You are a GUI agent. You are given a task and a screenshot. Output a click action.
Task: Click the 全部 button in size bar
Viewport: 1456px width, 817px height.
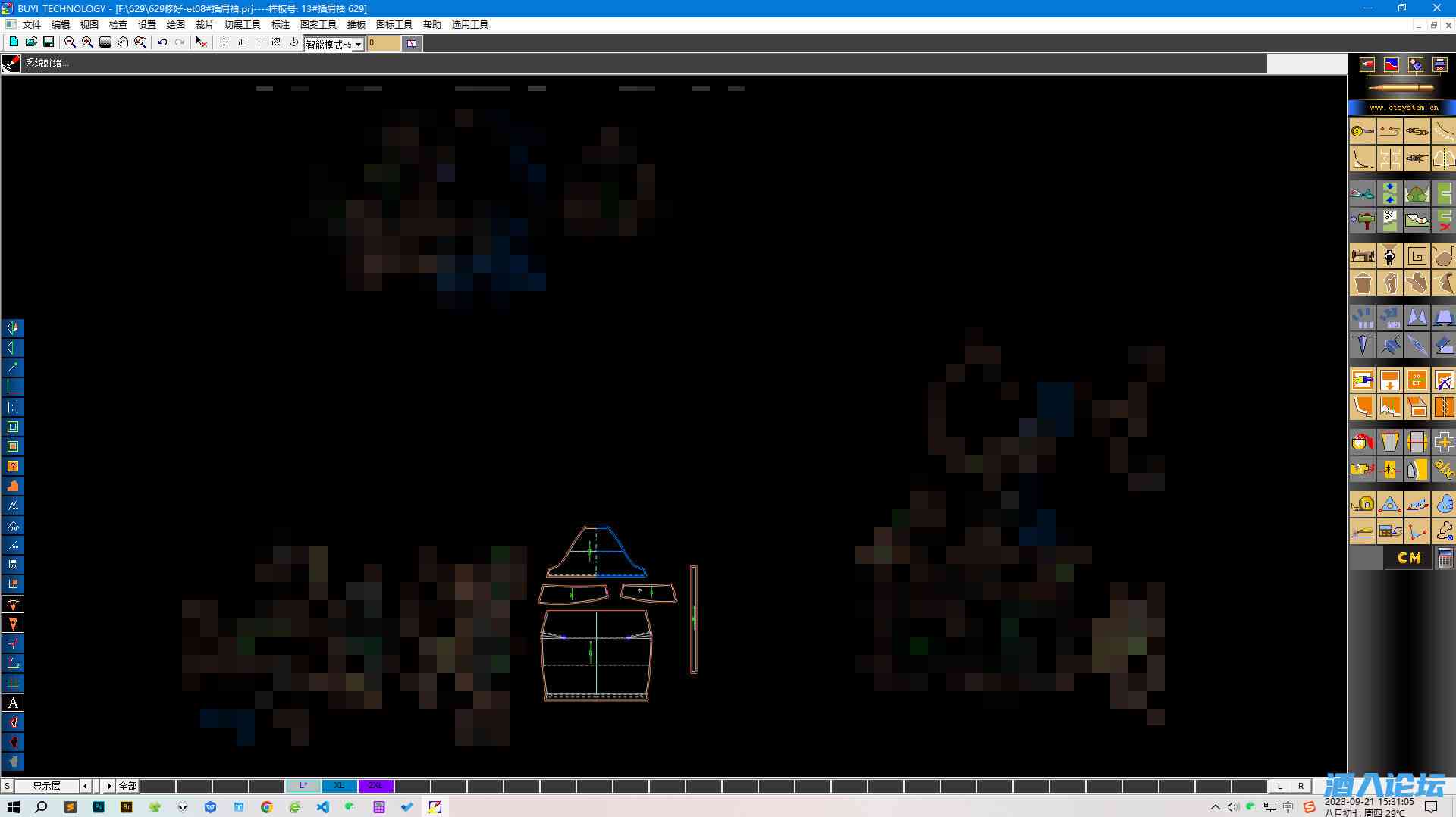click(x=127, y=786)
